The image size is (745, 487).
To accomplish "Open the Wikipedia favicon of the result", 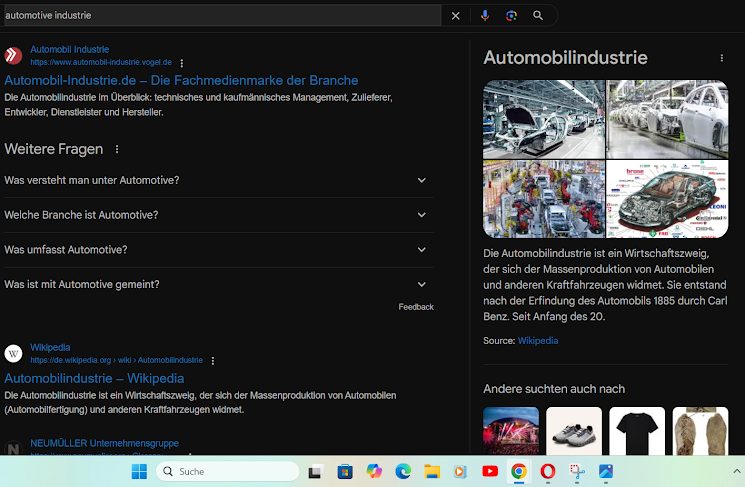I will point(13,353).
